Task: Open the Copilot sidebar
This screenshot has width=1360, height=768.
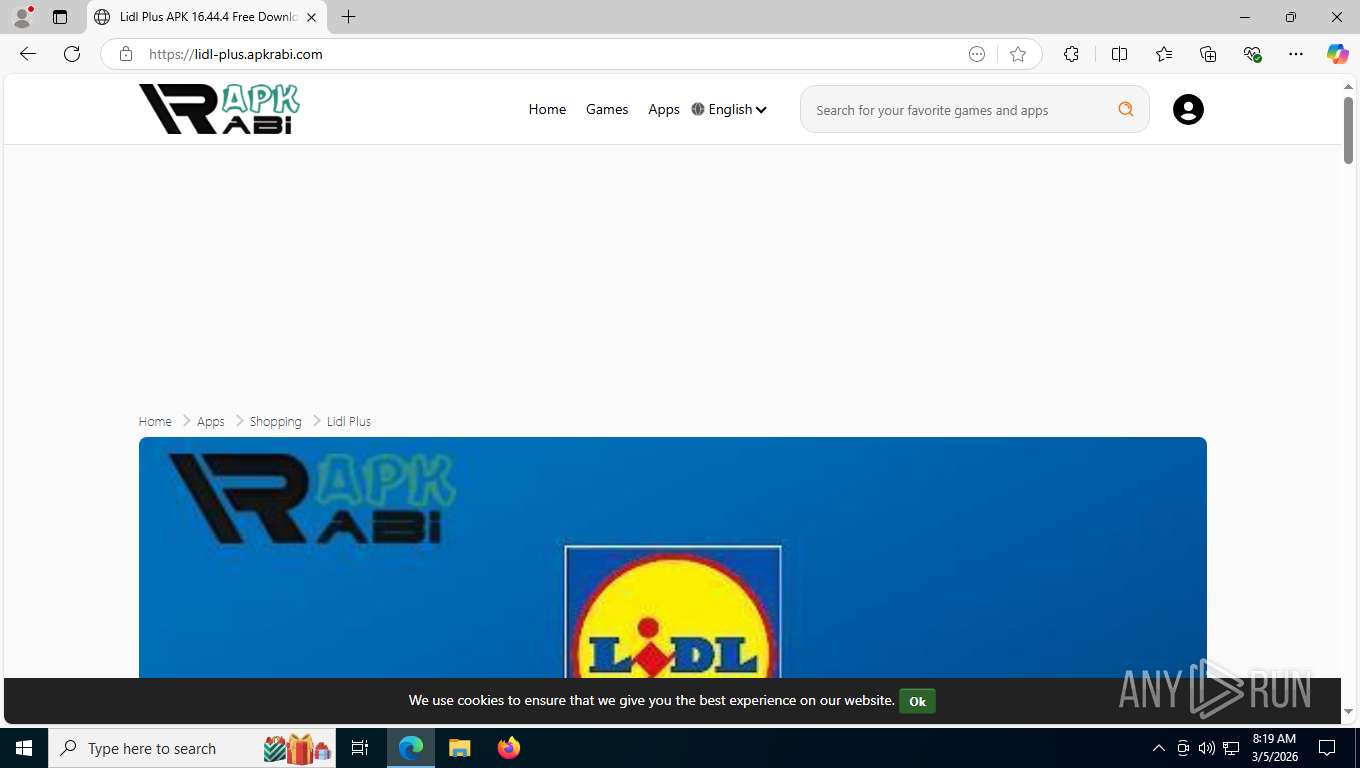Action: (1337, 54)
